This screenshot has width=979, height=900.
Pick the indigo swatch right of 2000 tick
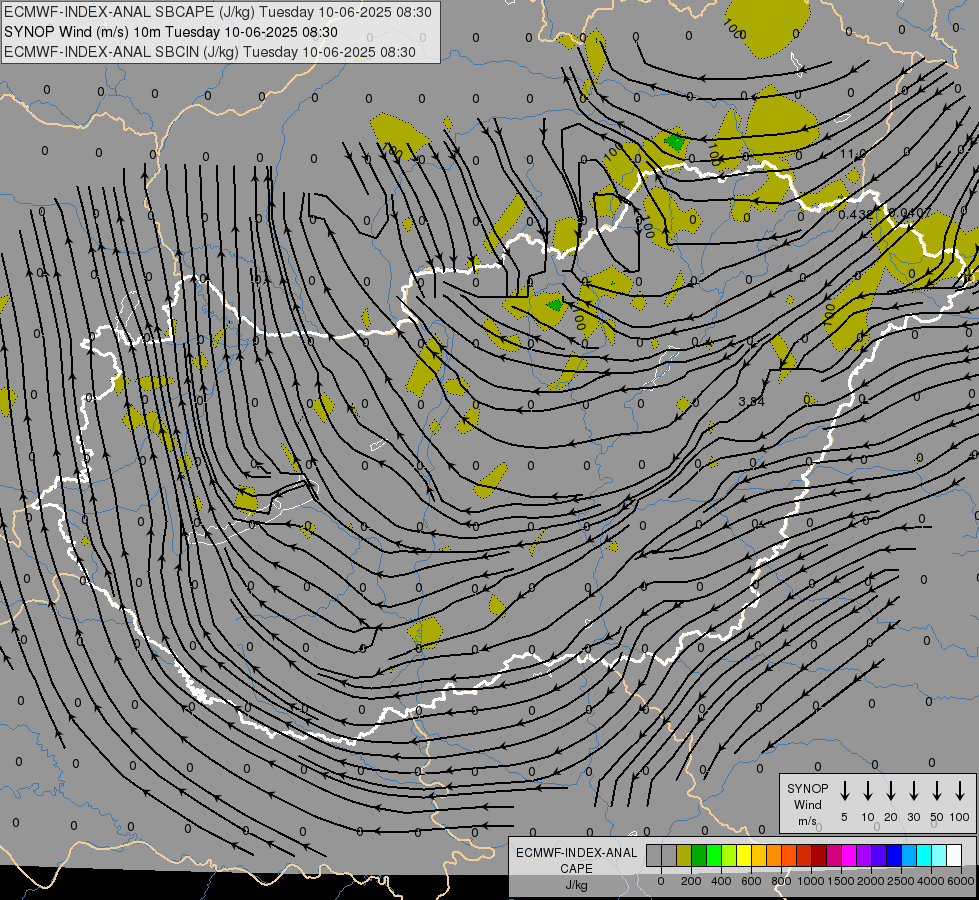coord(878,855)
